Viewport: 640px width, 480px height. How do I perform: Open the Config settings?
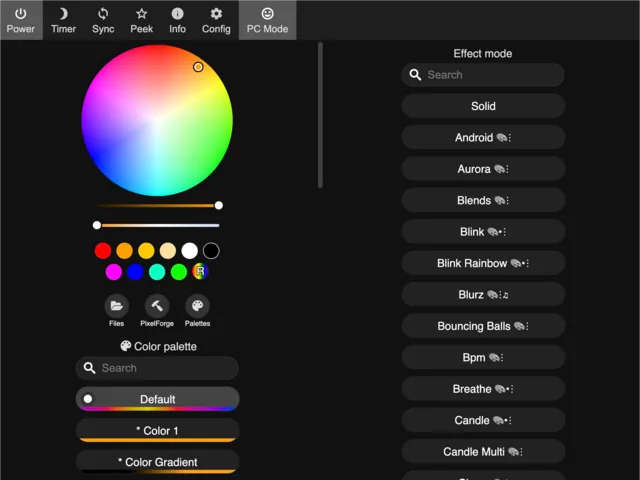(x=216, y=20)
